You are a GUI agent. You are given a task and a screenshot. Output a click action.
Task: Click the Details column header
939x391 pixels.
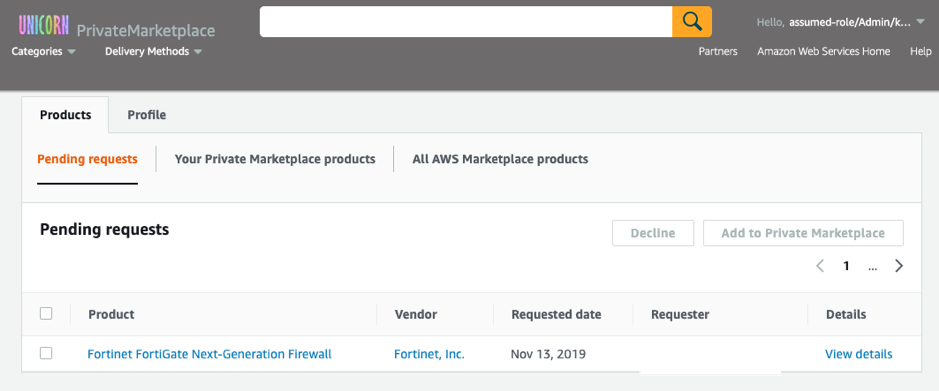coord(846,314)
